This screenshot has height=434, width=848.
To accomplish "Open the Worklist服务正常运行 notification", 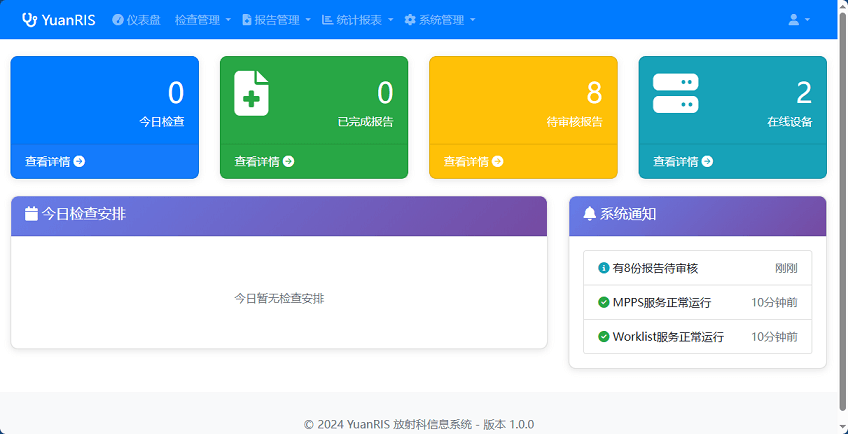I will pos(697,337).
